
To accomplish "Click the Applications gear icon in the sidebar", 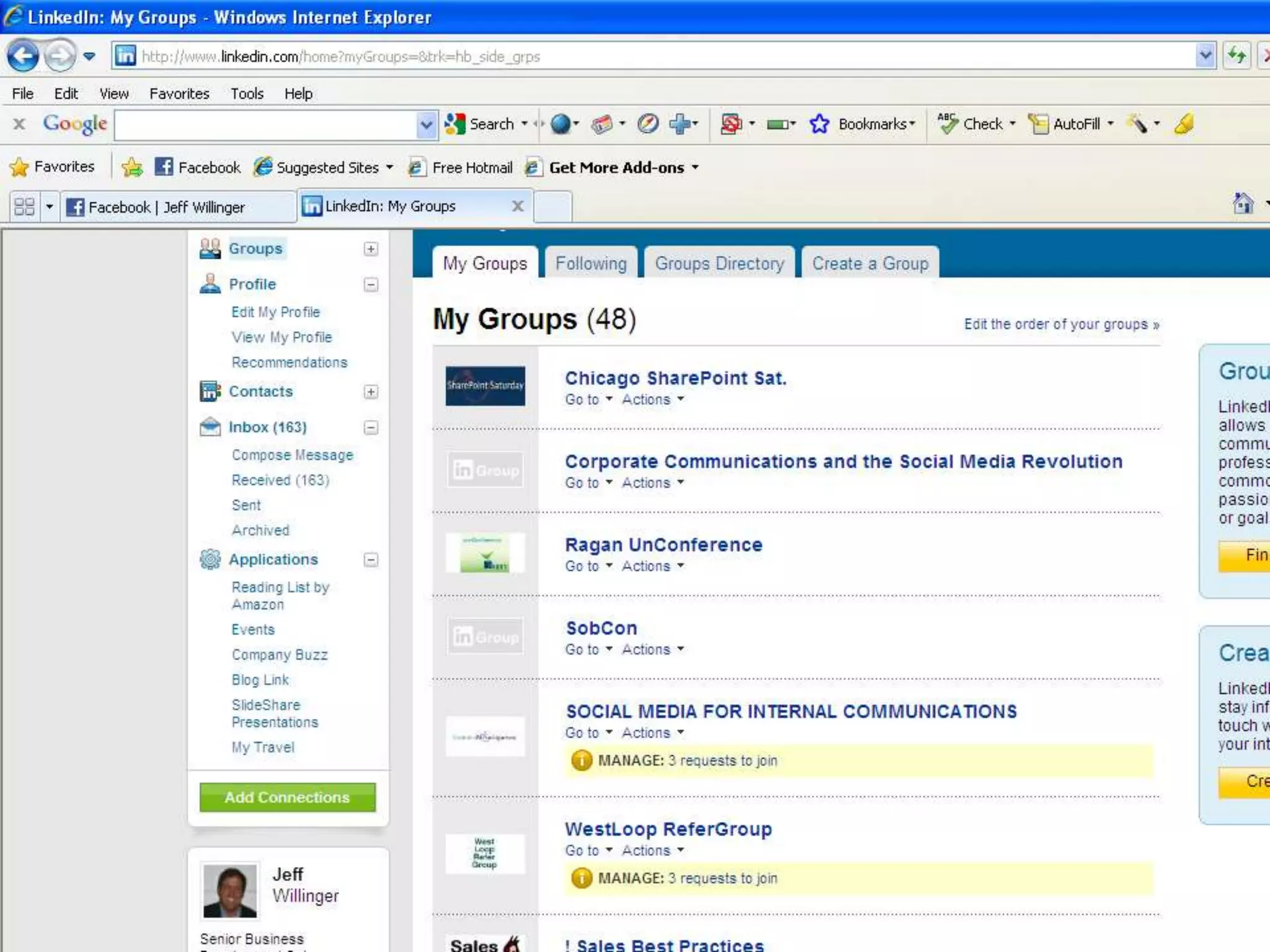I will (x=210, y=559).
